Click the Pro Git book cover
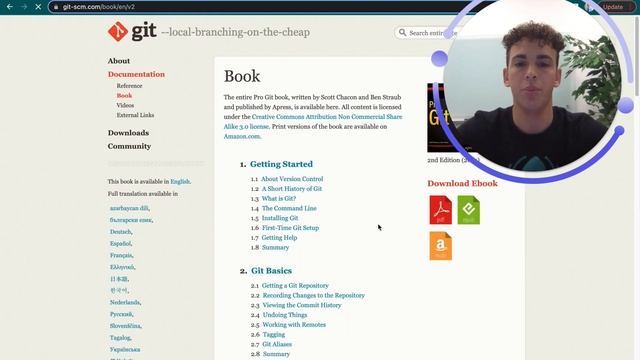 pyautogui.click(x=438, y=118)
